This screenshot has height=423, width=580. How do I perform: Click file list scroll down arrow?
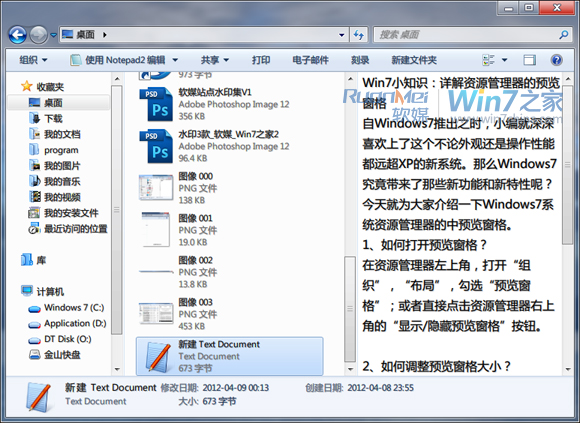pos(350,369)
